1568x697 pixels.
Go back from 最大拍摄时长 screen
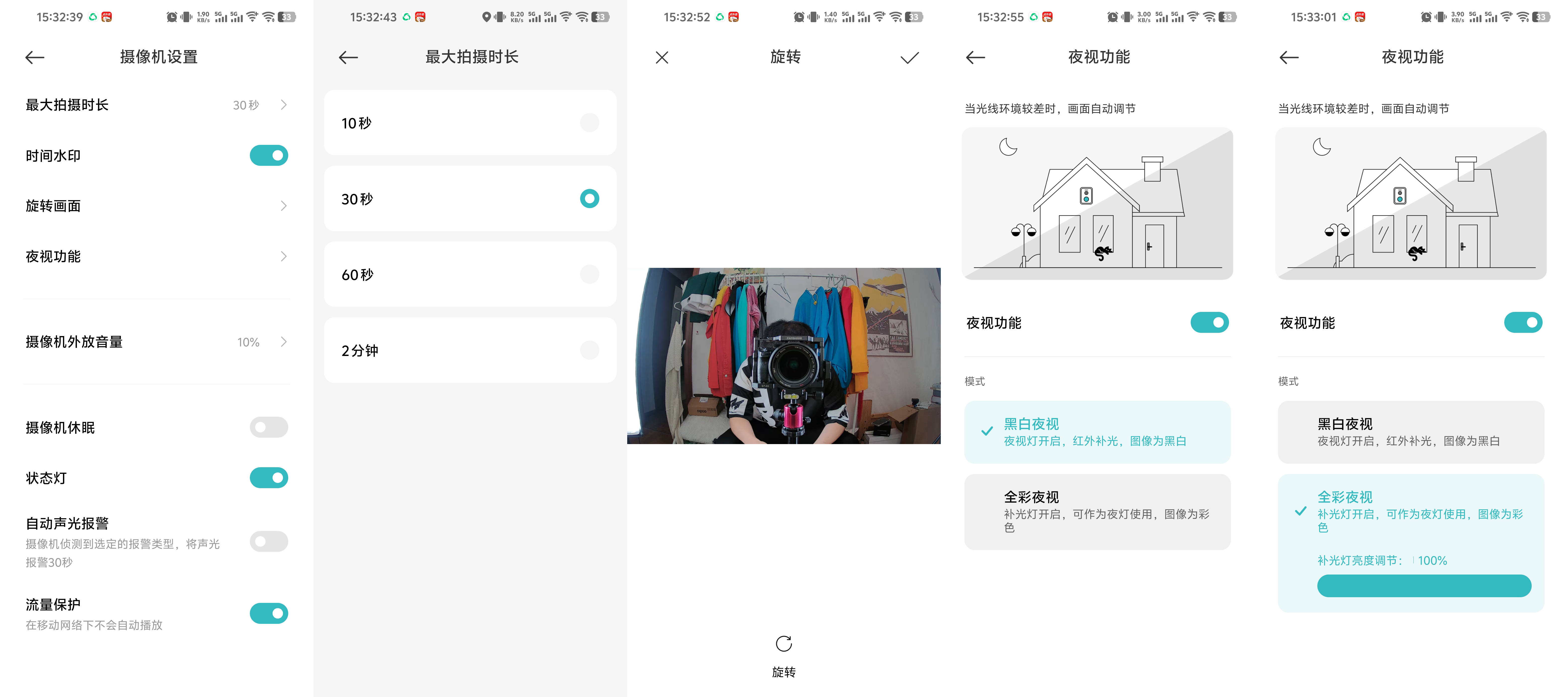tap(348, 57)
